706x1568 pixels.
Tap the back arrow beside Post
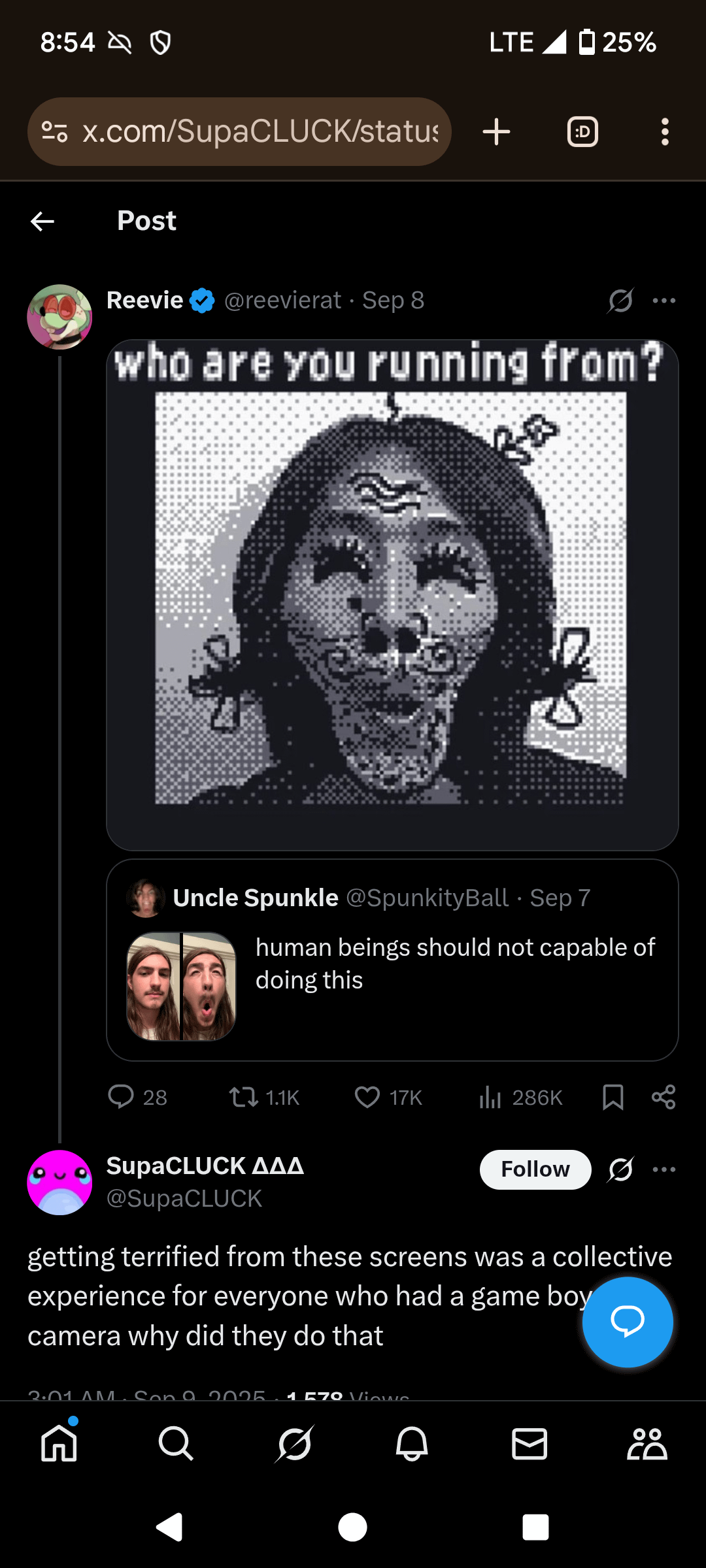pos(42,221)
